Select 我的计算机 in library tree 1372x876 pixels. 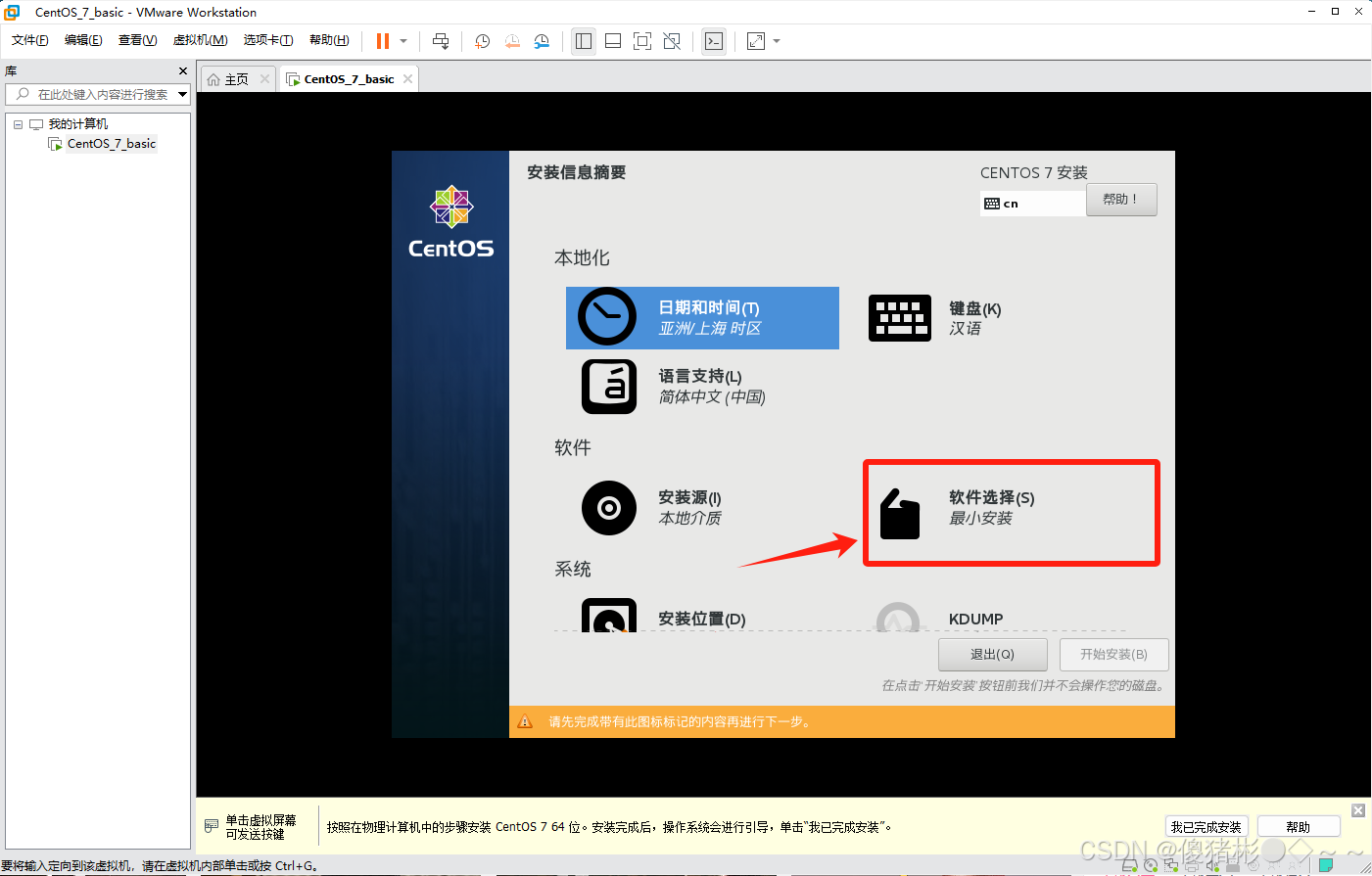coord(78,124)
